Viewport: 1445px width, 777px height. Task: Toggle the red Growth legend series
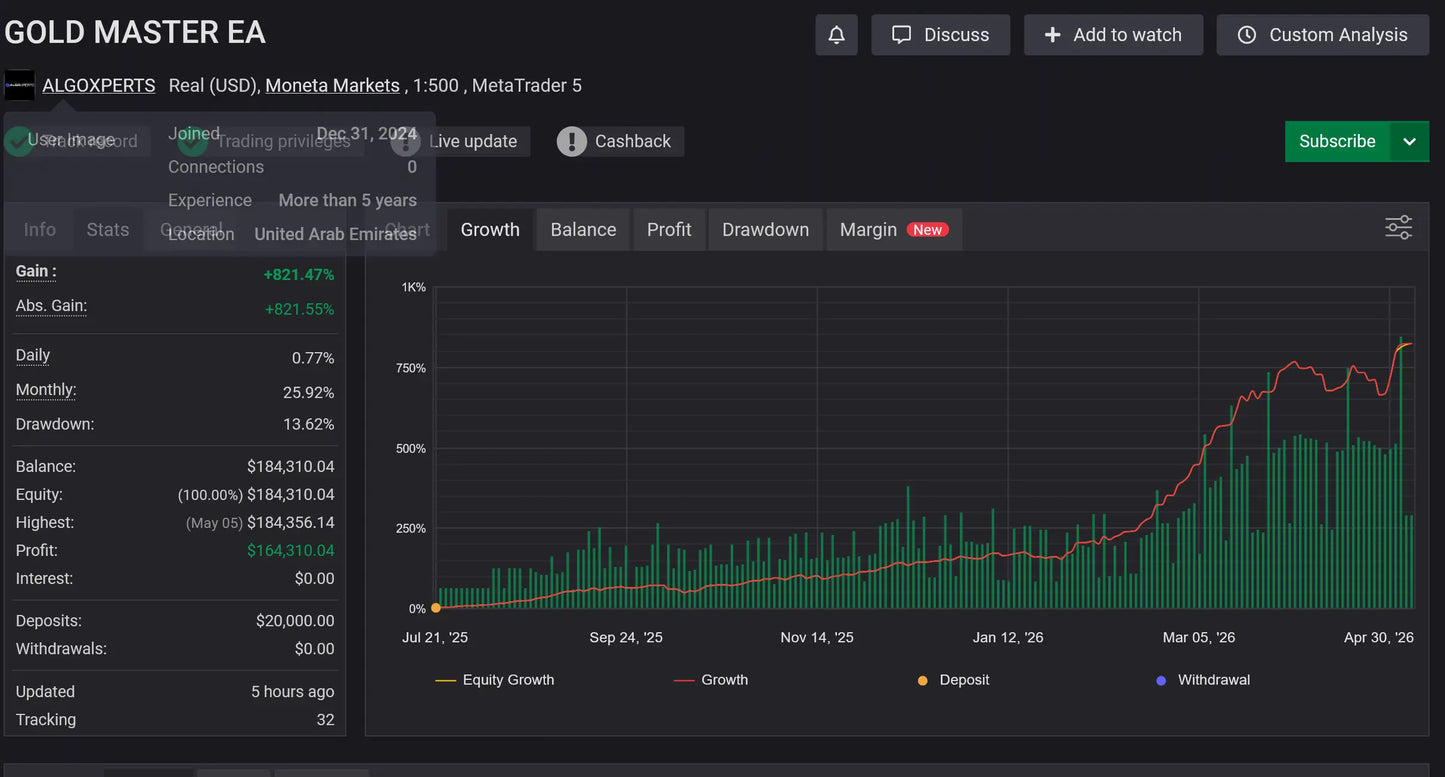711,680
